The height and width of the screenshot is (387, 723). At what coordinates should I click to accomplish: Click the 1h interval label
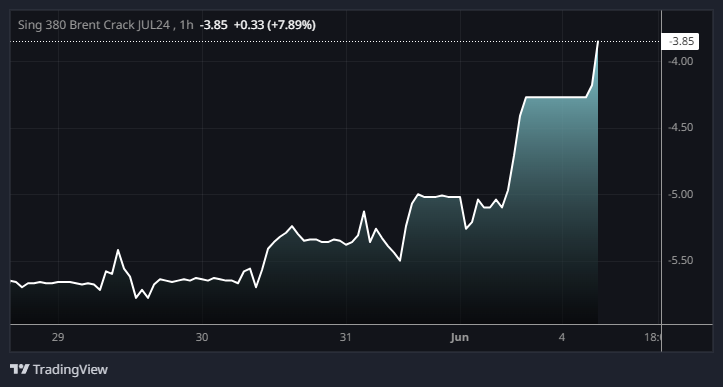pos(186,25)
